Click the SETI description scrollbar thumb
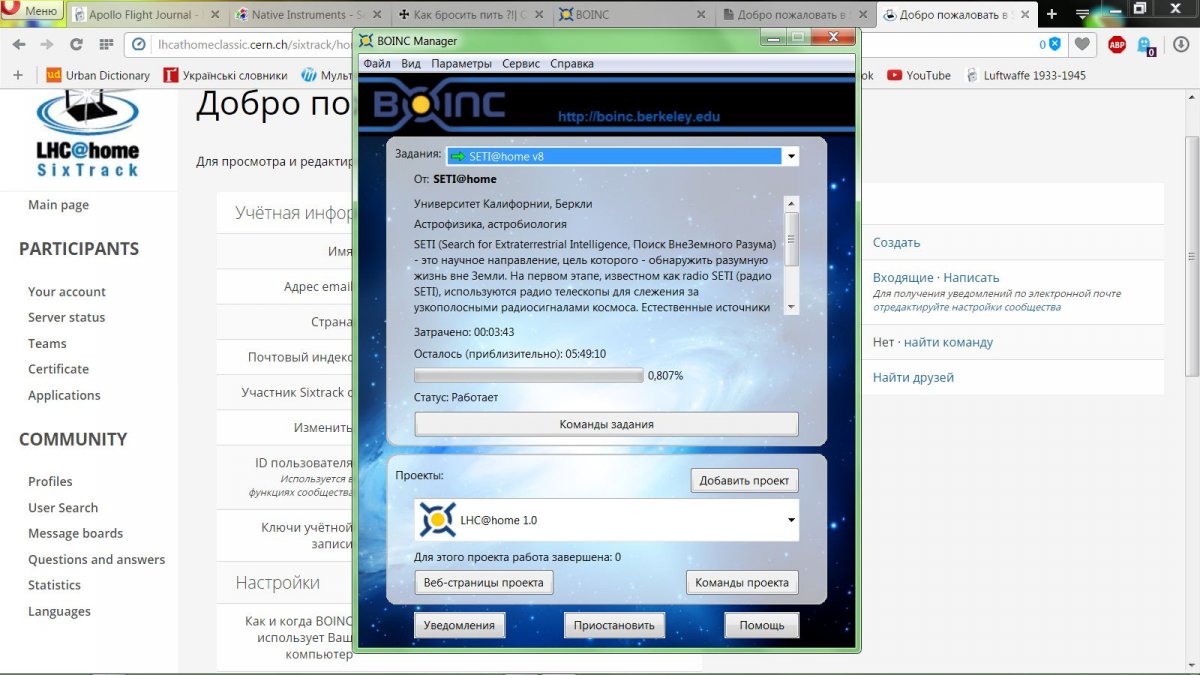This screenshot has height=675, width=1200. 792,238
